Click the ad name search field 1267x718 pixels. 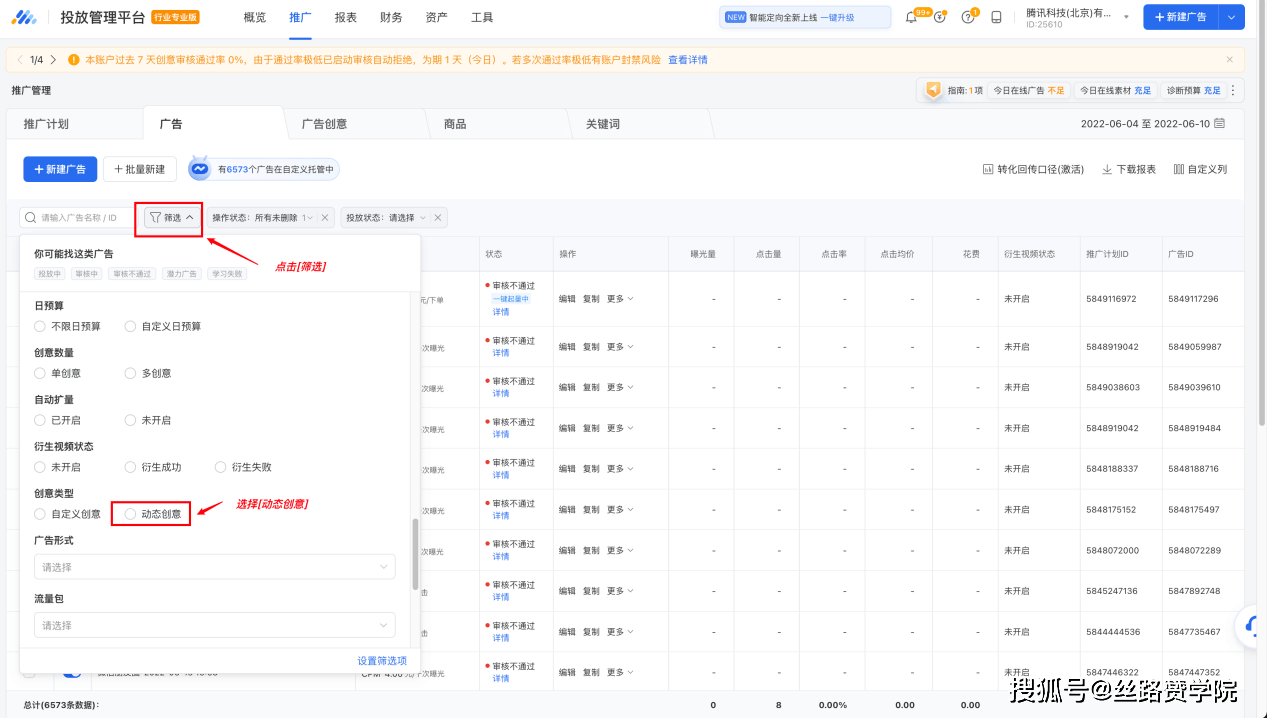click(x=79, y=217)
